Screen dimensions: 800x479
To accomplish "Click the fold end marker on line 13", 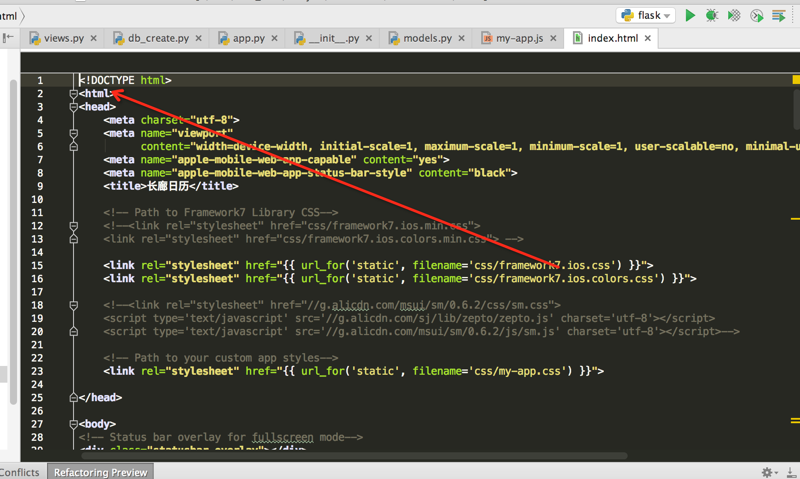I will pyautogui.click(x=73, y=239).
